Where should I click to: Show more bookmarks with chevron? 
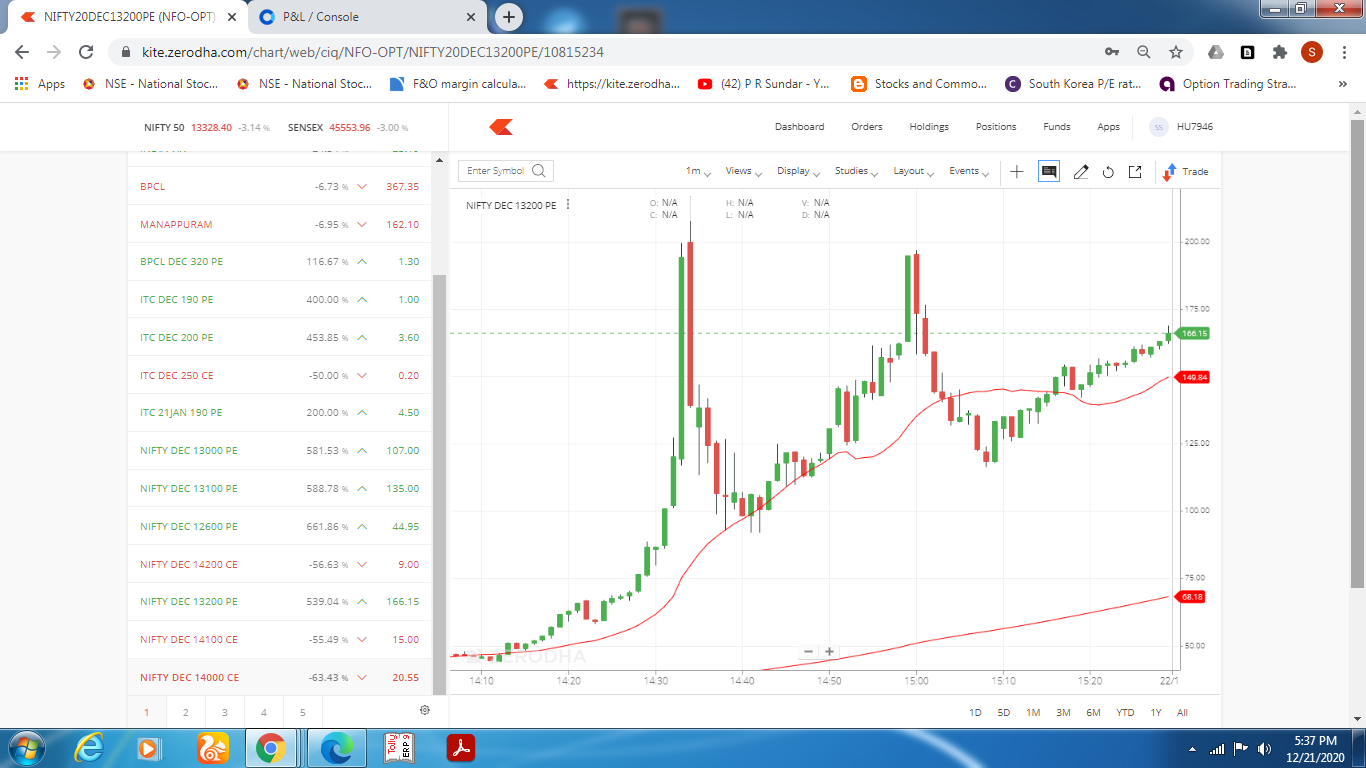[1342, 84]
